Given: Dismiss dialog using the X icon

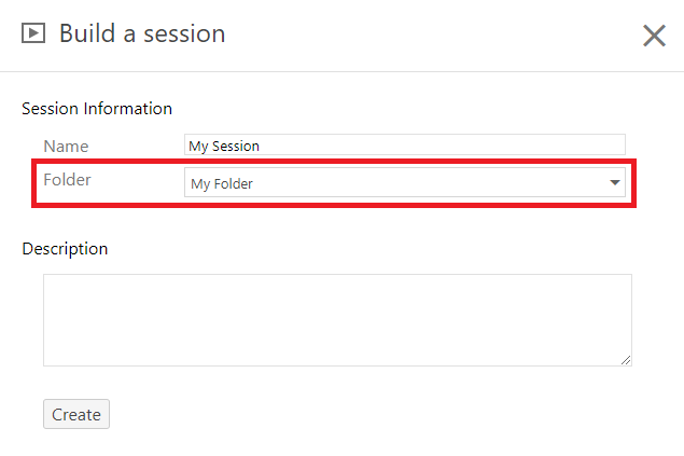Looking at the screenshot, I should click(x=654, y=35).
